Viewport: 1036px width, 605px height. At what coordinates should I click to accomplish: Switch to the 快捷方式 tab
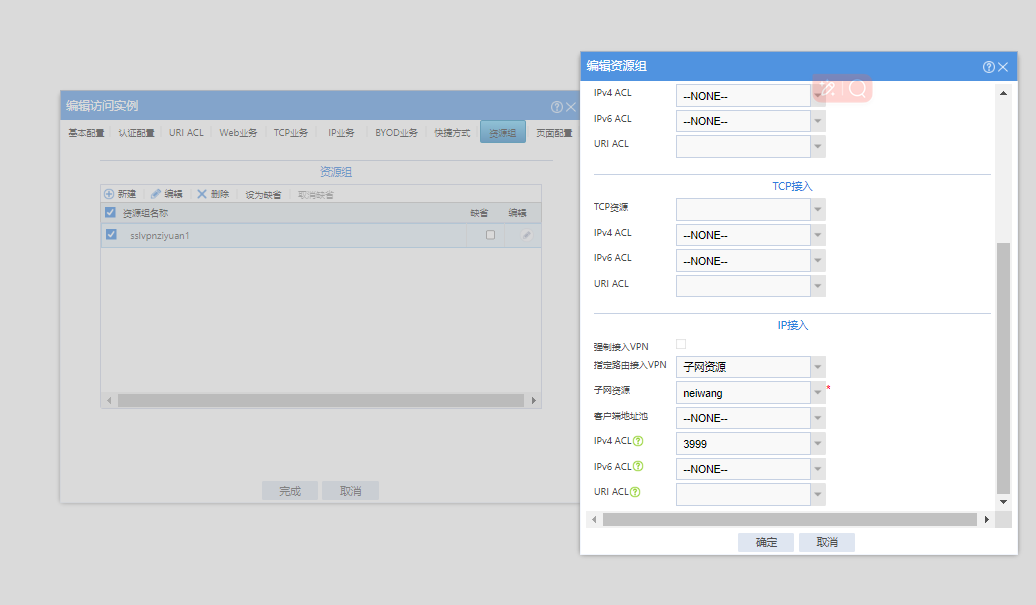point(452,133)
